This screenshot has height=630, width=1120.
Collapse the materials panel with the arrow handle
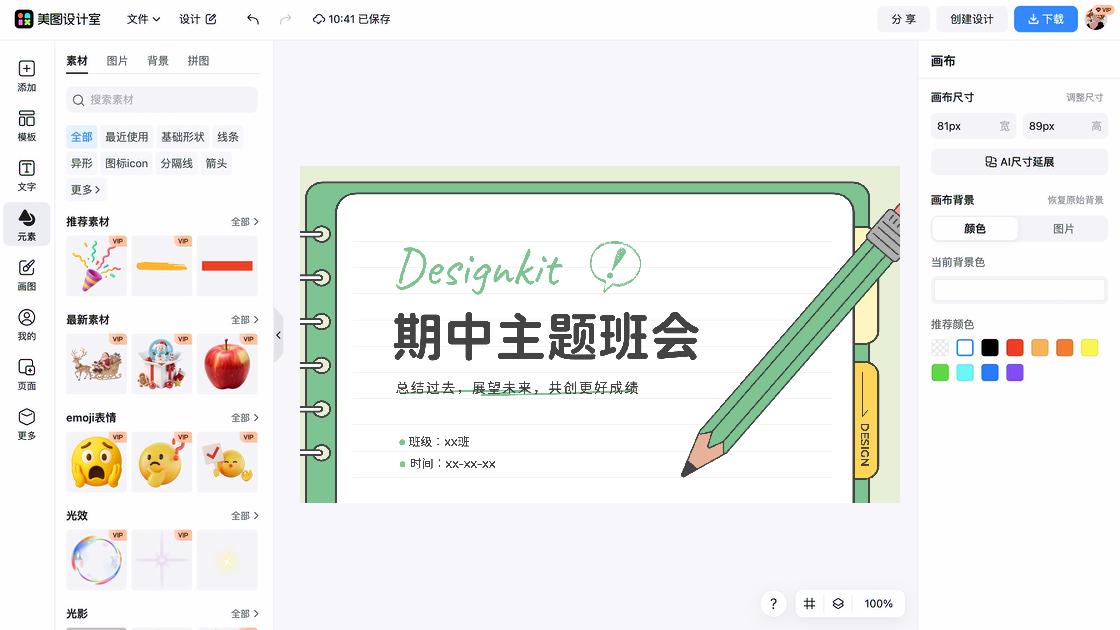click(x=279, y=335)
